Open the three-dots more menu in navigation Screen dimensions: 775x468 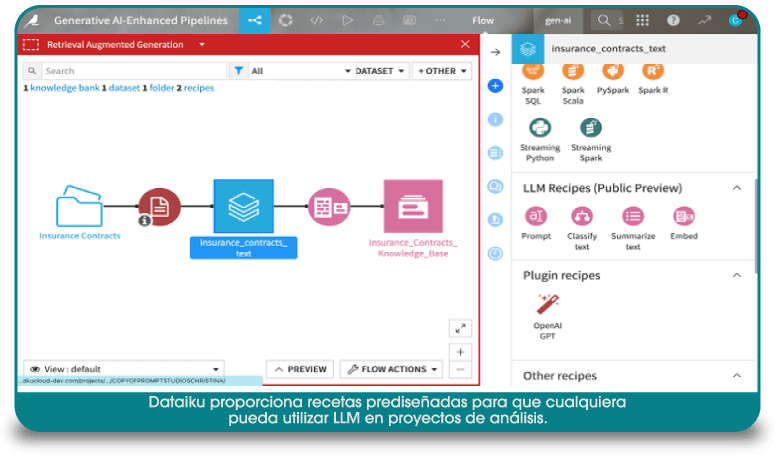click(x=440, y=20)
